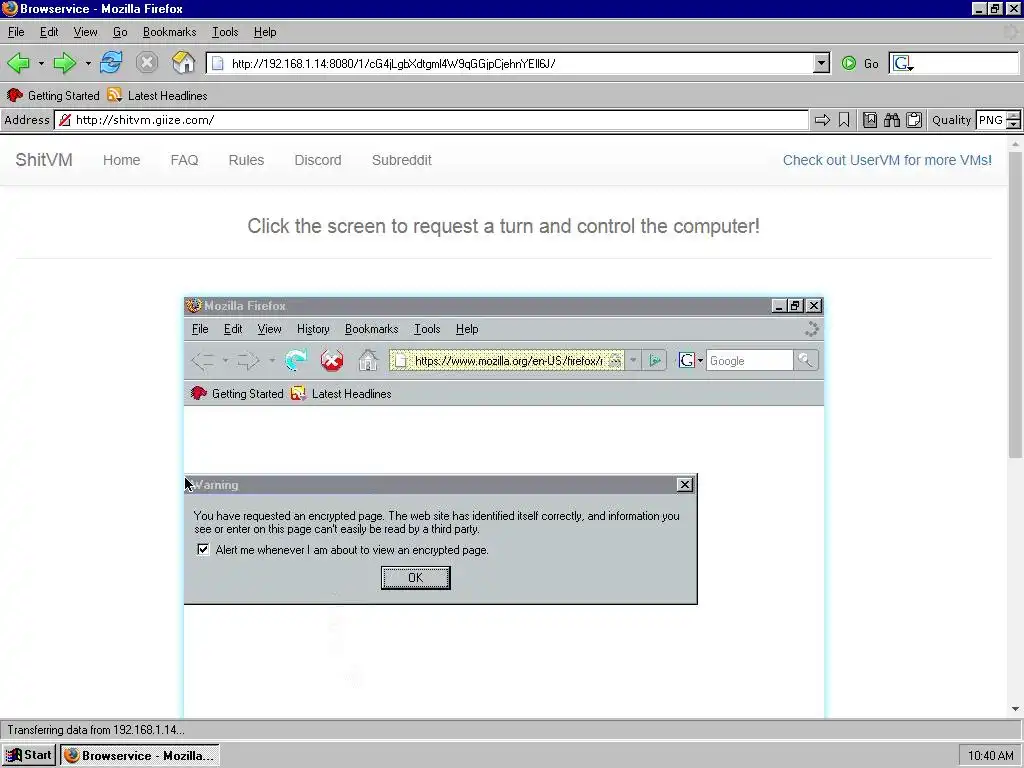Image resolution: width=1024 pixels, height=768 pixels.
Task: Open the Home page icon in outer toolbar
Action: point(184,63)
